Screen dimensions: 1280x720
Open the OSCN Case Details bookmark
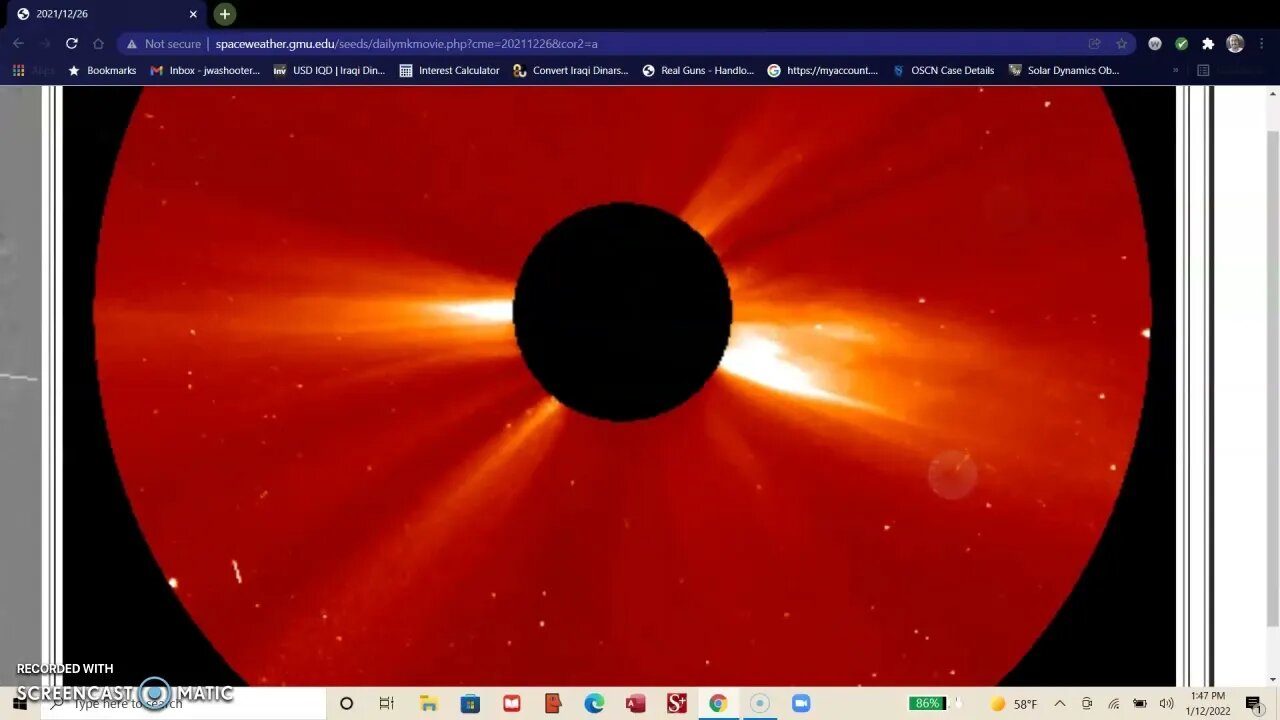tap(943, 71)
